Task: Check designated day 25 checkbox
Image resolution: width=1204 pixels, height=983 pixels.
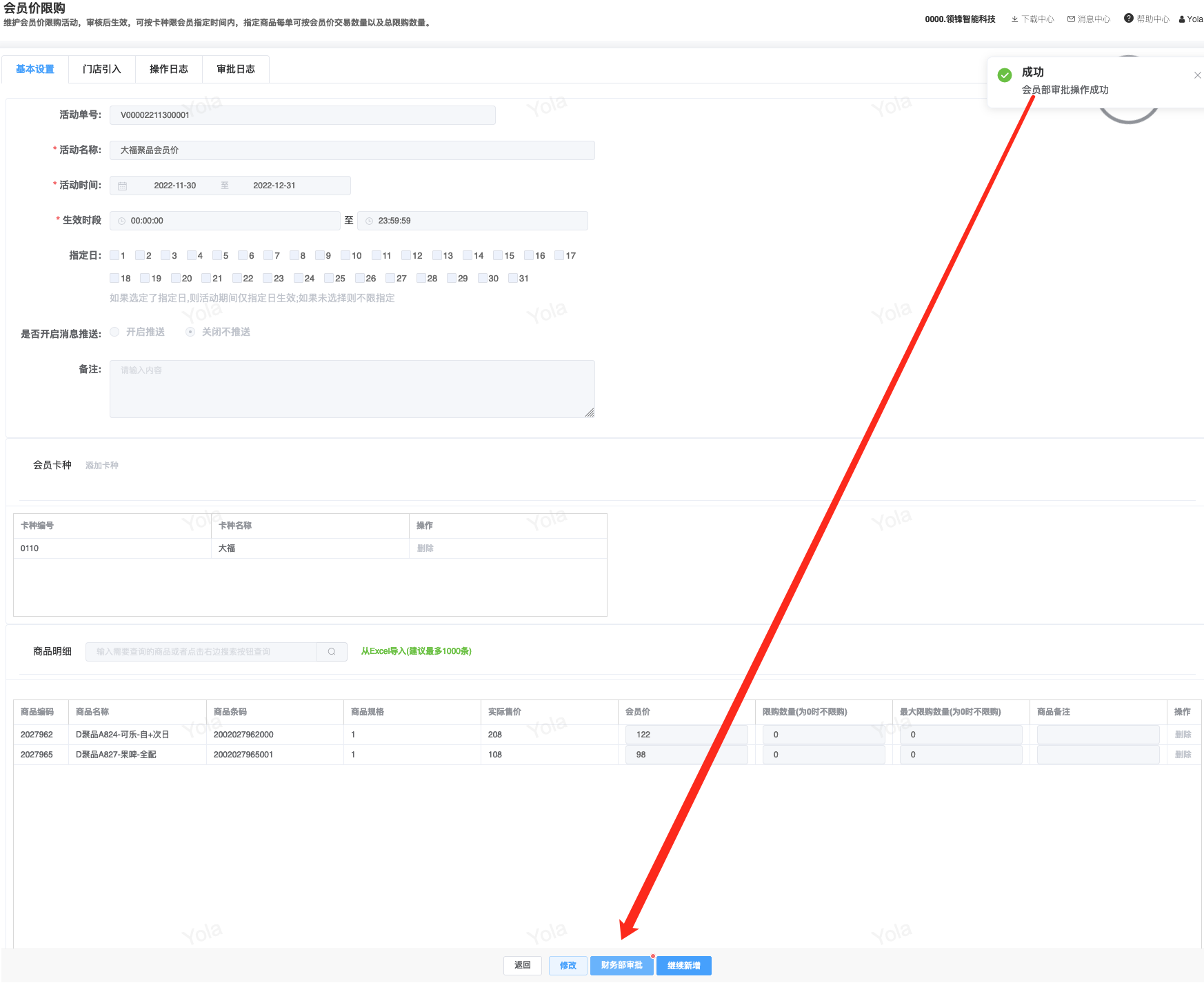Action: 329,278
